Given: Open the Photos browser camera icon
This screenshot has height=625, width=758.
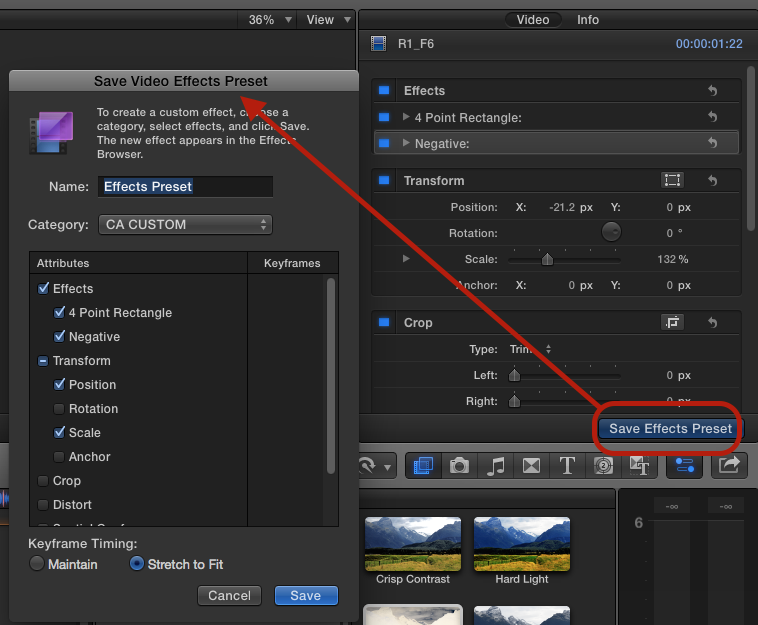Looking at the screenshot, I should click(459, 465).
